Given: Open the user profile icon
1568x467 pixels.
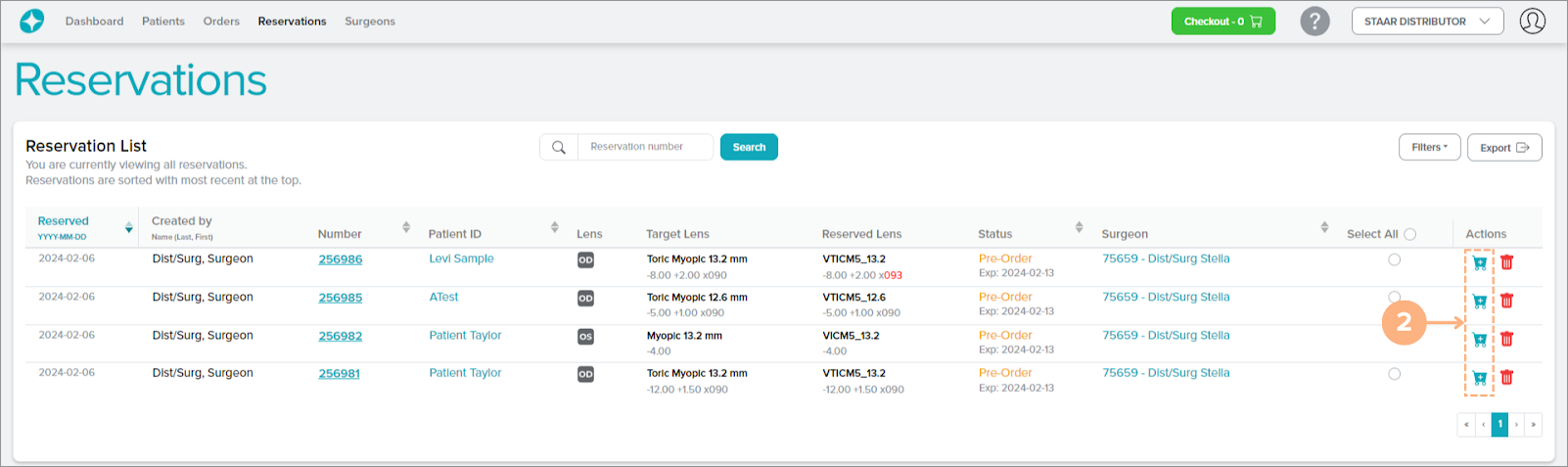Looking at the screenshot, I should click(1532, 21).
